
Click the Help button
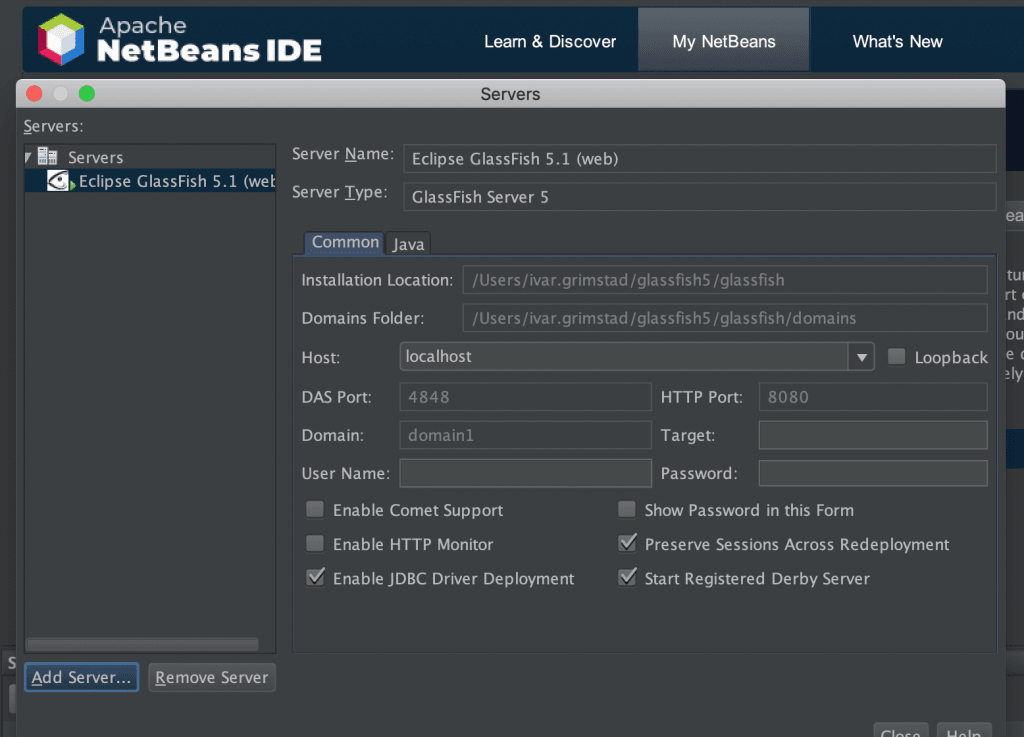pos(963,731)
